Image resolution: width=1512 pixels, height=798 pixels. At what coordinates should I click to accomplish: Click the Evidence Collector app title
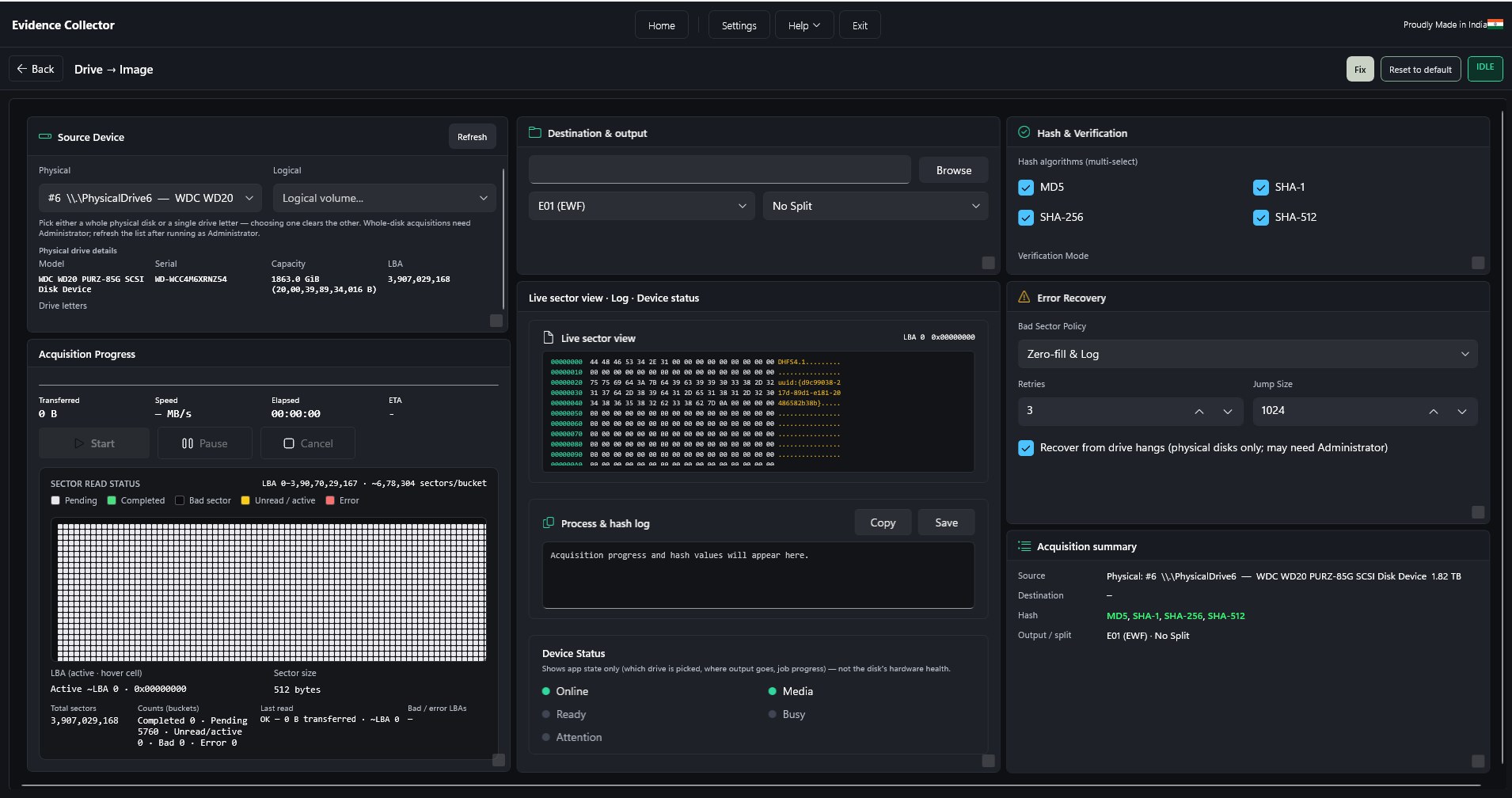click(63, 25)
